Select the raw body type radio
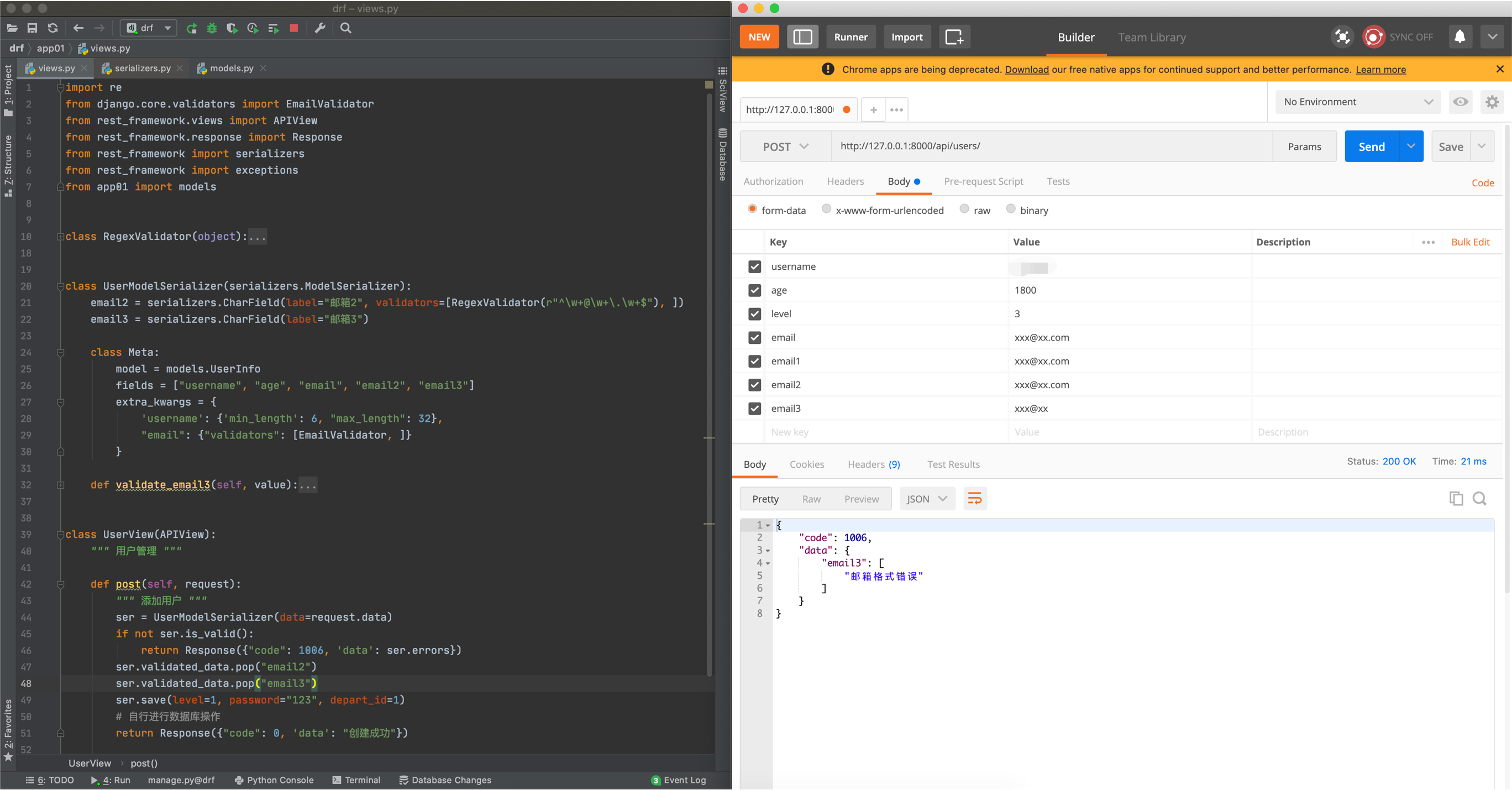 click(x=964, y=209)
